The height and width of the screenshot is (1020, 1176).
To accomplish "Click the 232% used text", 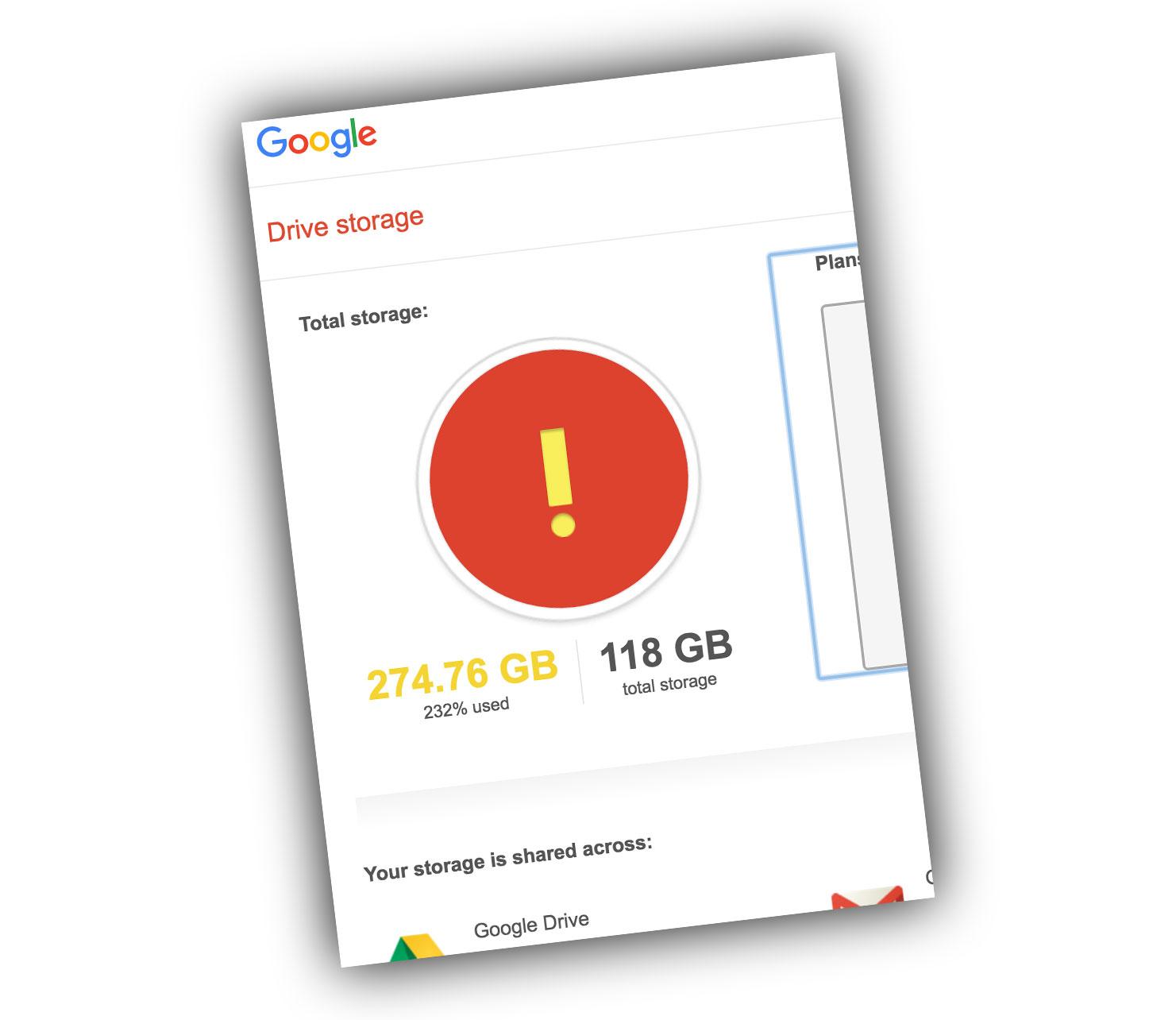I will coord(466,707).
